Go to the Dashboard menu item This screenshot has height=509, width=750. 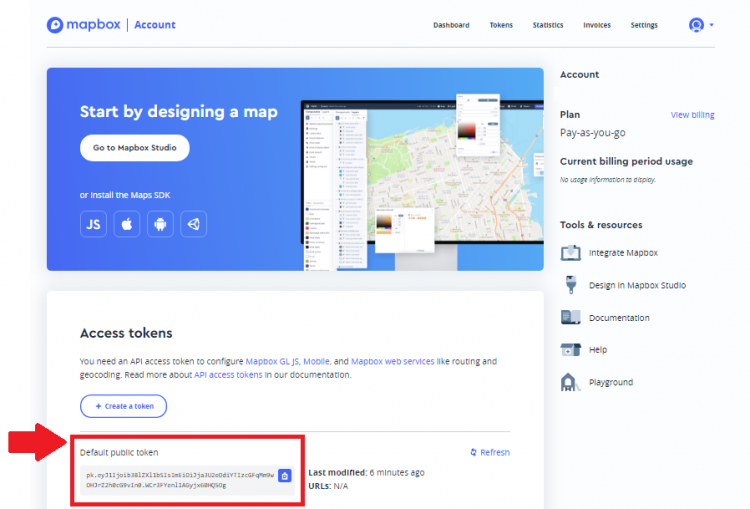[451, 25]
